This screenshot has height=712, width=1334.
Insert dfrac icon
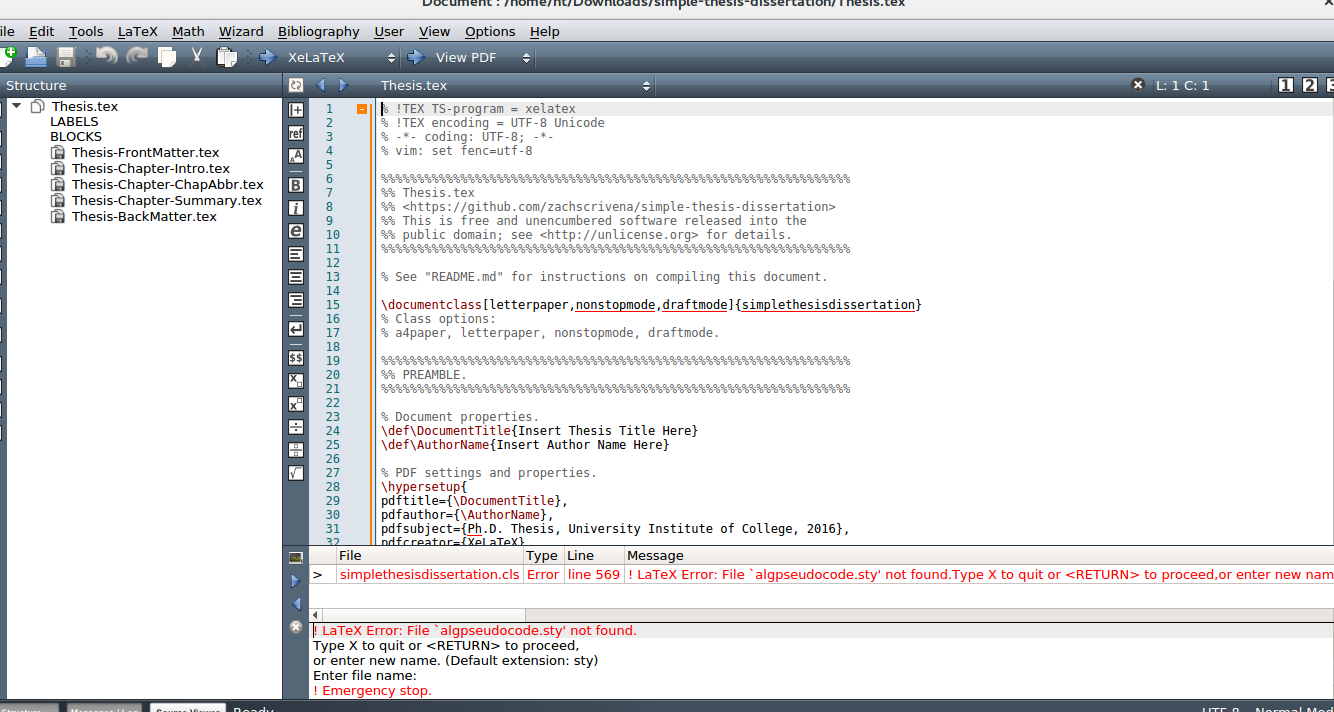tap(296, 450)
